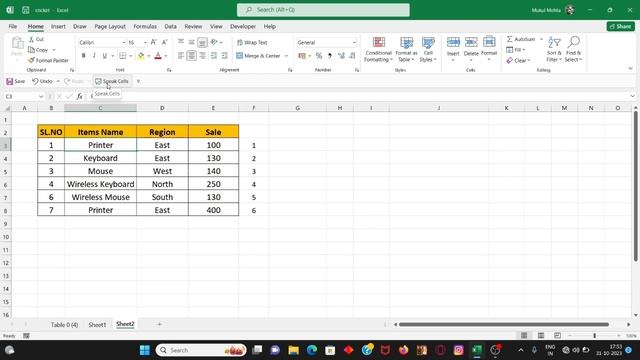The image size is (640, 360).
Task: Expand Merge & Center options
Action: 286,56
